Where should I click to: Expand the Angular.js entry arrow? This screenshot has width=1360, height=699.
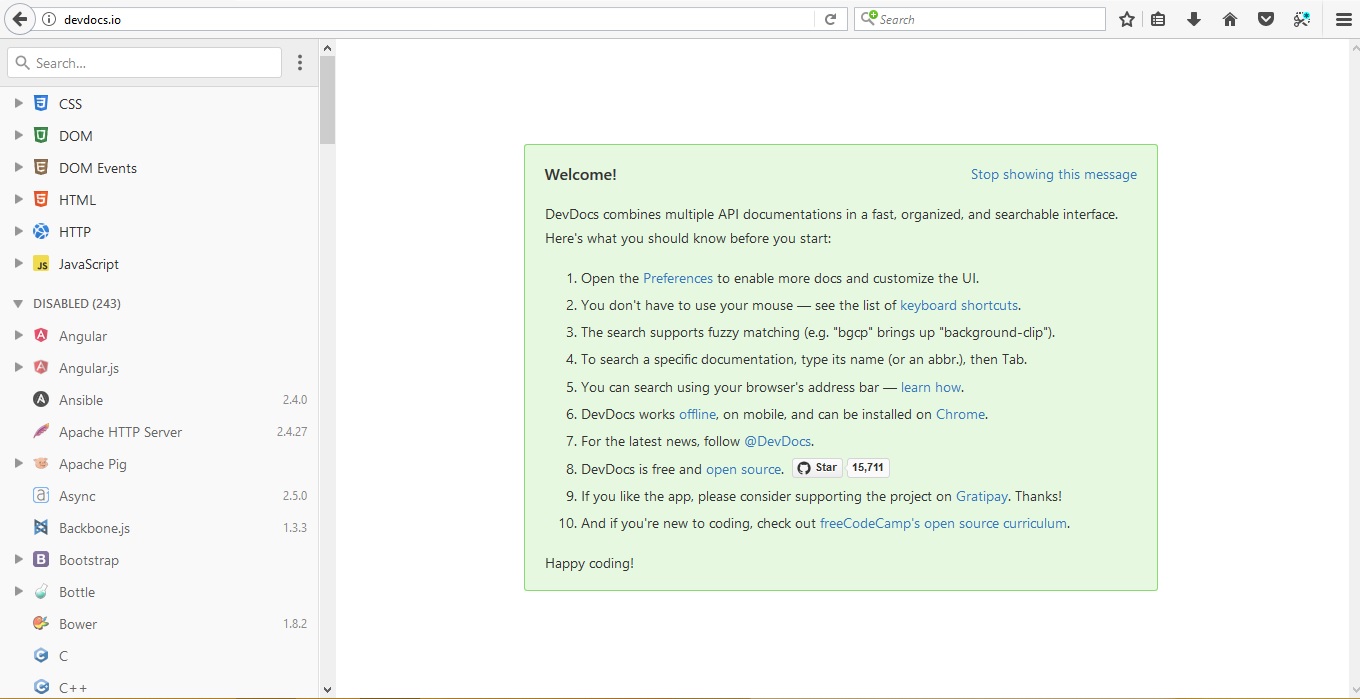(18, 368)
